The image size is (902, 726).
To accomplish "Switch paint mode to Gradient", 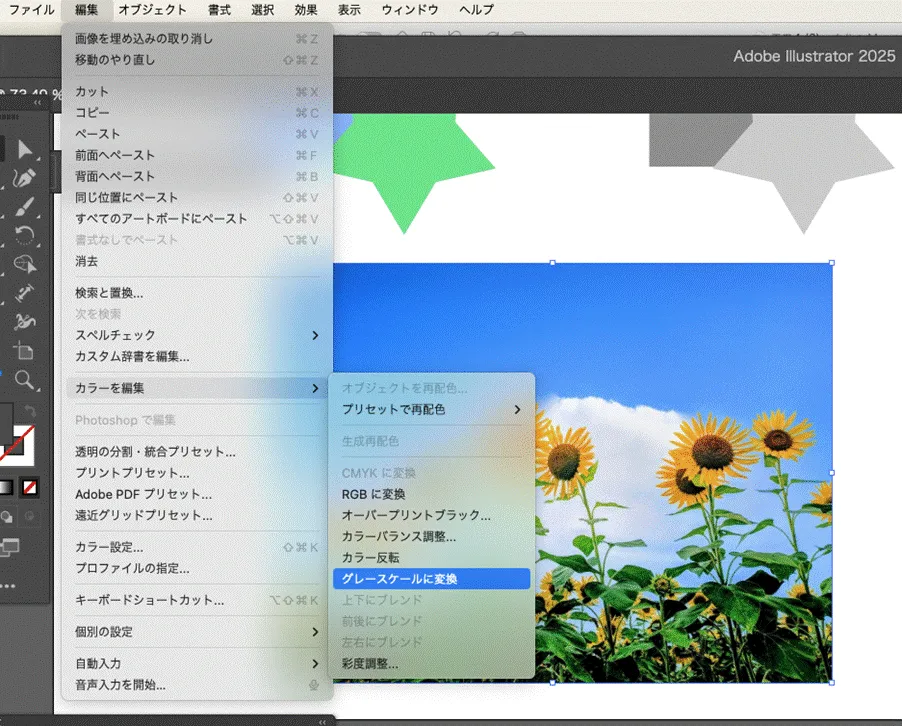I will pyautogui.click(x=7, y=488).
